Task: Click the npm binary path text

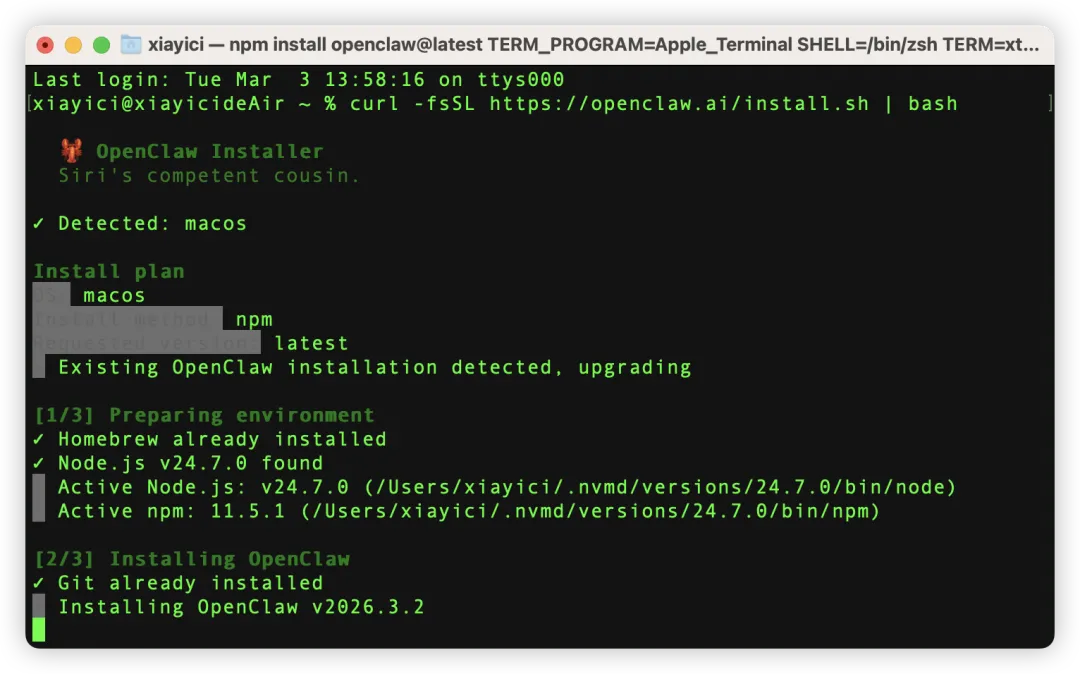Action: click(590, 512)
